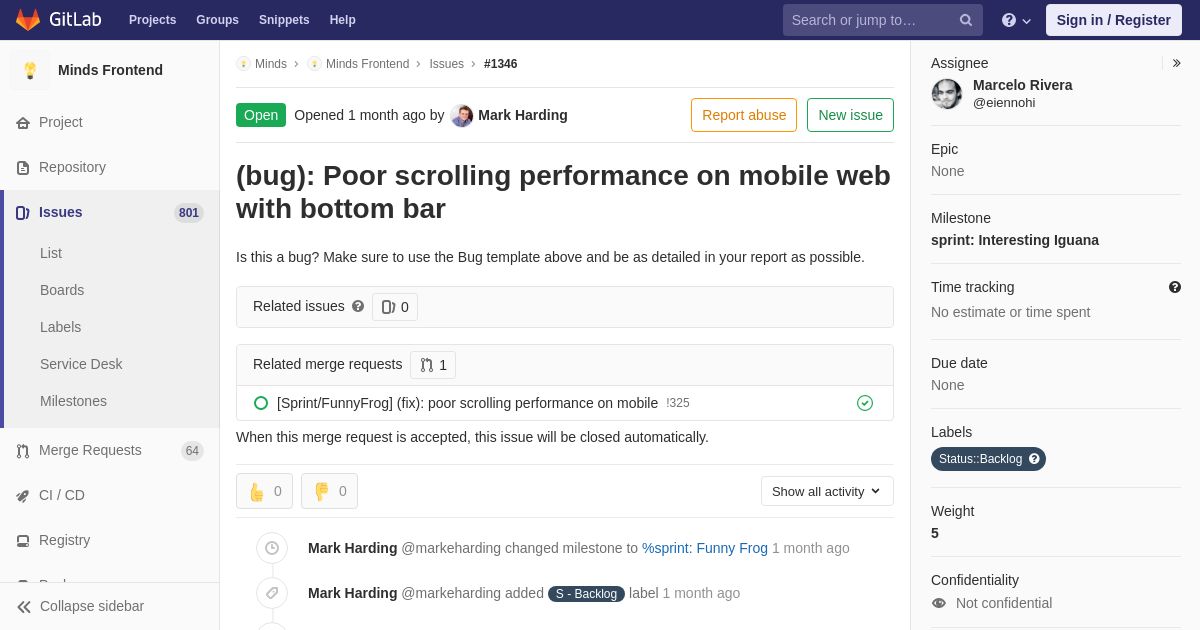Image resolution: width=1200 pixels, height=630 pixels.
Task: Click the GitLab fox logo
Action: (28, 20)
